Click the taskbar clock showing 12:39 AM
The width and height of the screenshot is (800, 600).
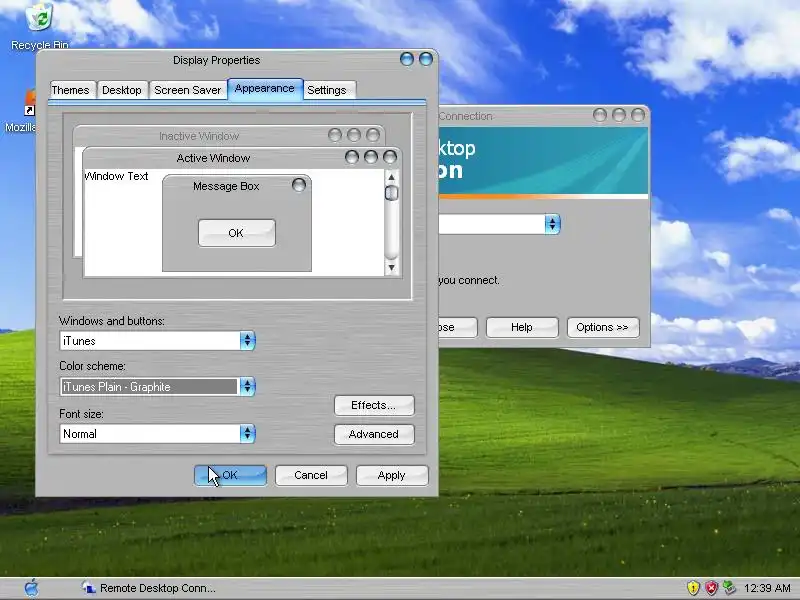pos(767,588)
